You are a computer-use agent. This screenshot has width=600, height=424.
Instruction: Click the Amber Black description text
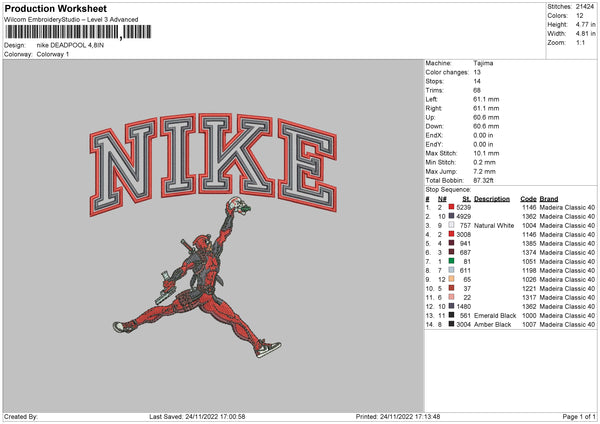pyautogui.click(x=492, y=325)
